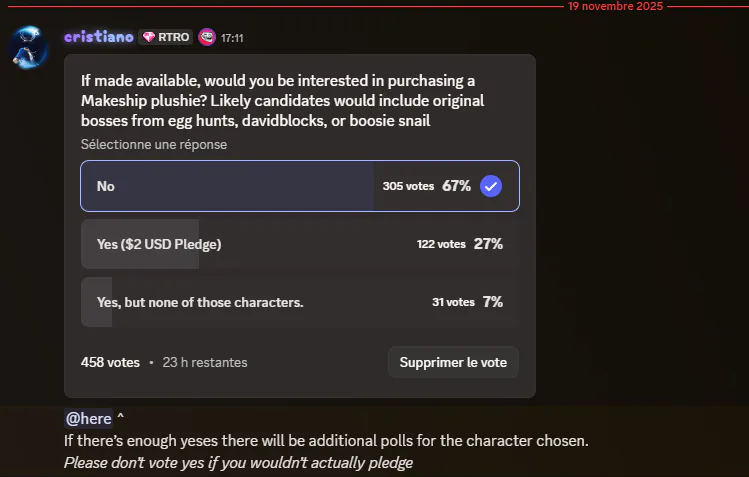This screenshot has width=749, height=477.
Task: Open the cristiano username profile
Action: tap(98, 37)
